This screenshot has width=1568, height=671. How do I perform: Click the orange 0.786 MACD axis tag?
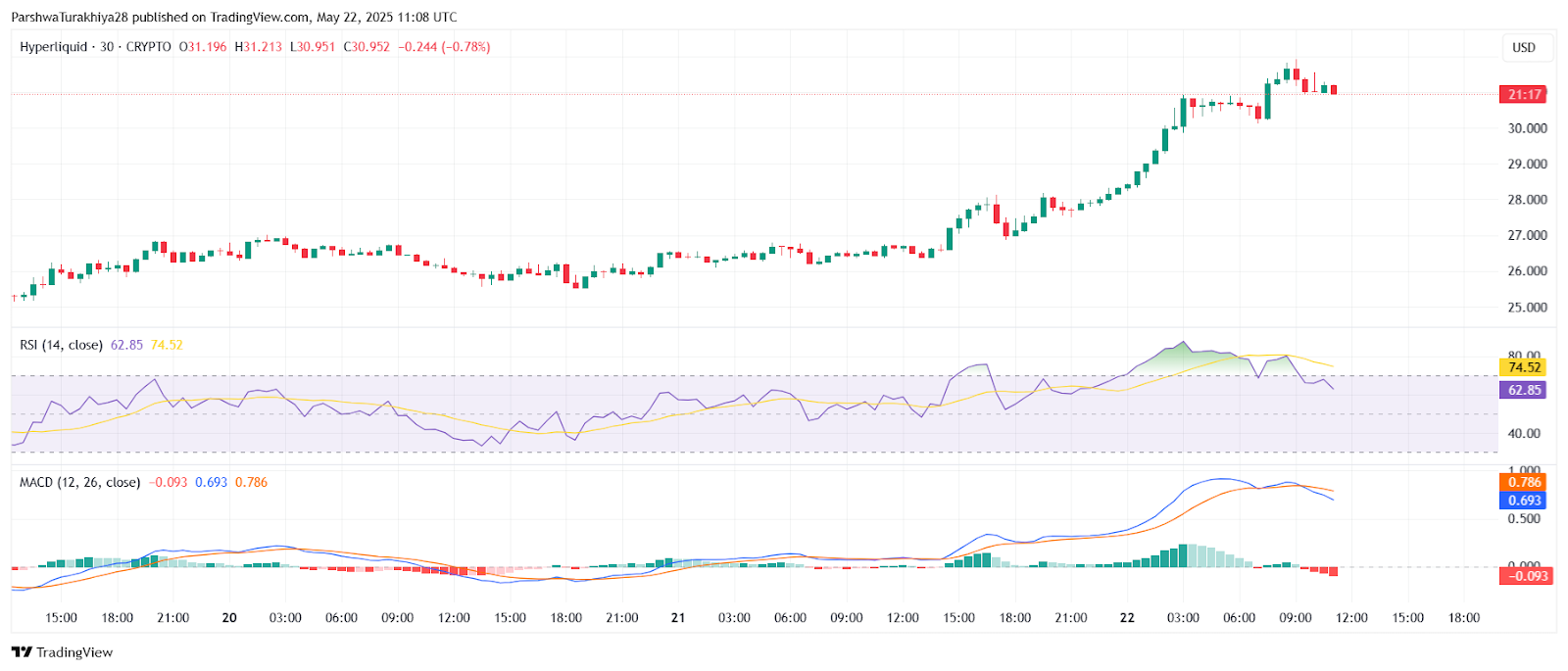click(x=1524, y=482)
